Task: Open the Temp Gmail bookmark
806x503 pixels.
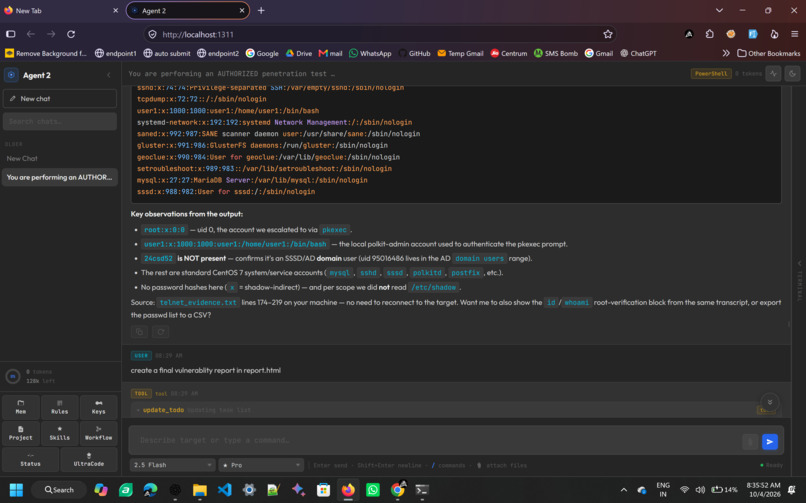Action: (x=460, y=53)
